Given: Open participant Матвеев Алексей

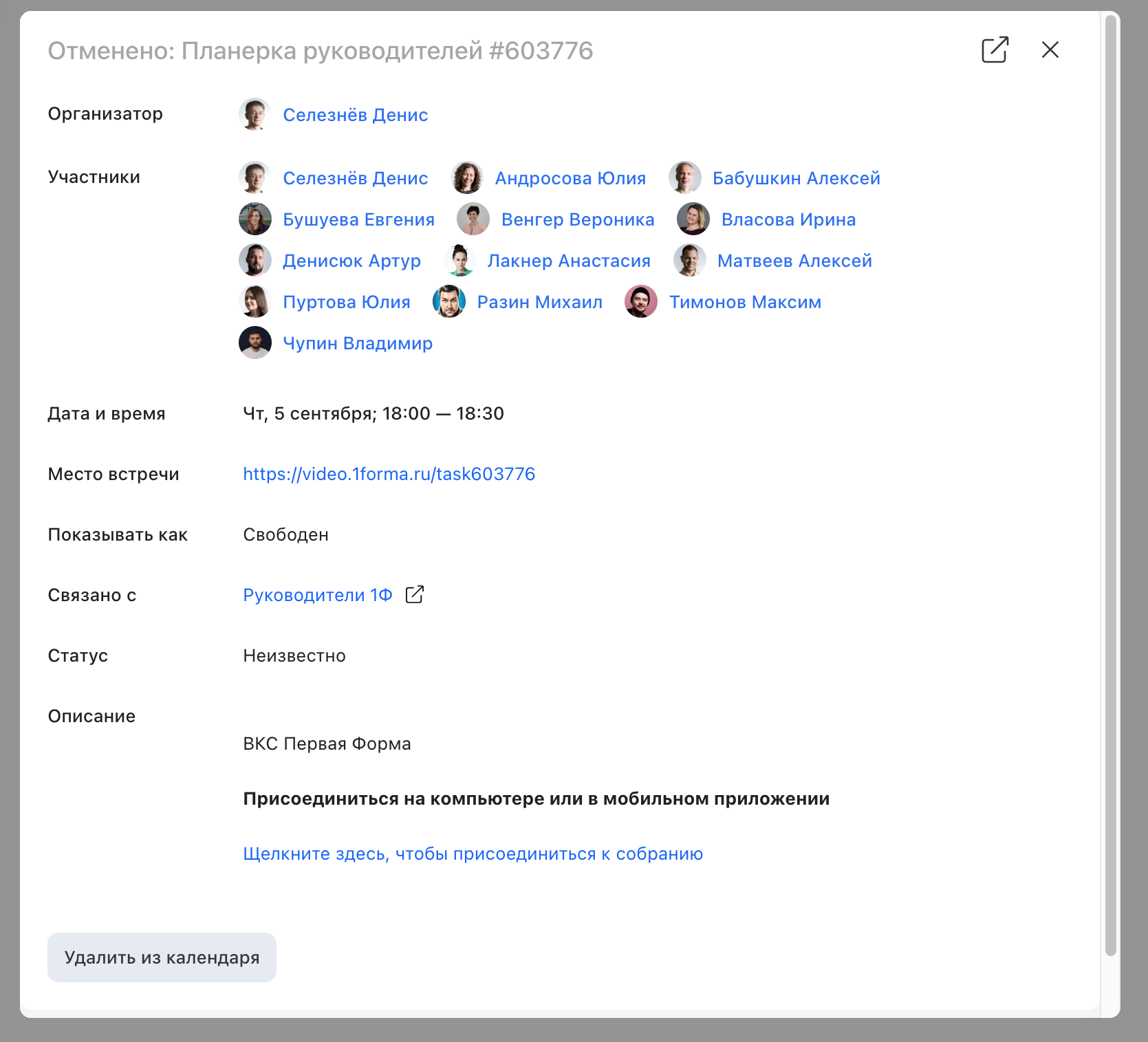Looking at the screenshot, I should coord(794,261).
